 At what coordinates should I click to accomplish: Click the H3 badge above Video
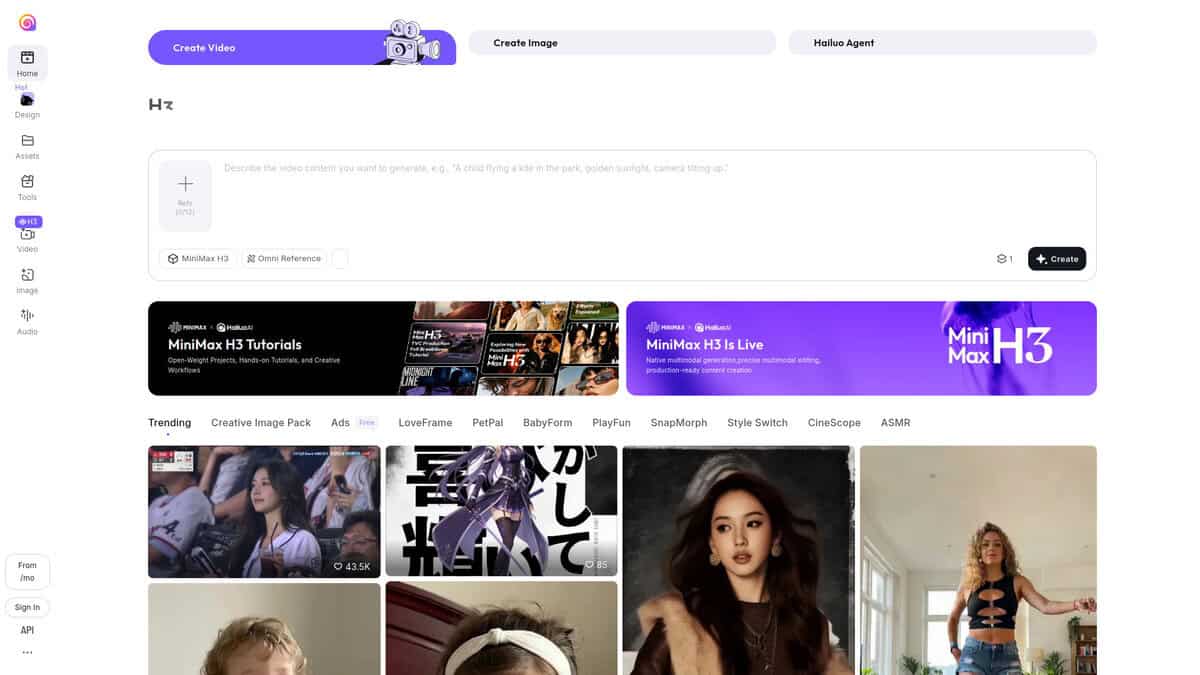pos(28,222)
